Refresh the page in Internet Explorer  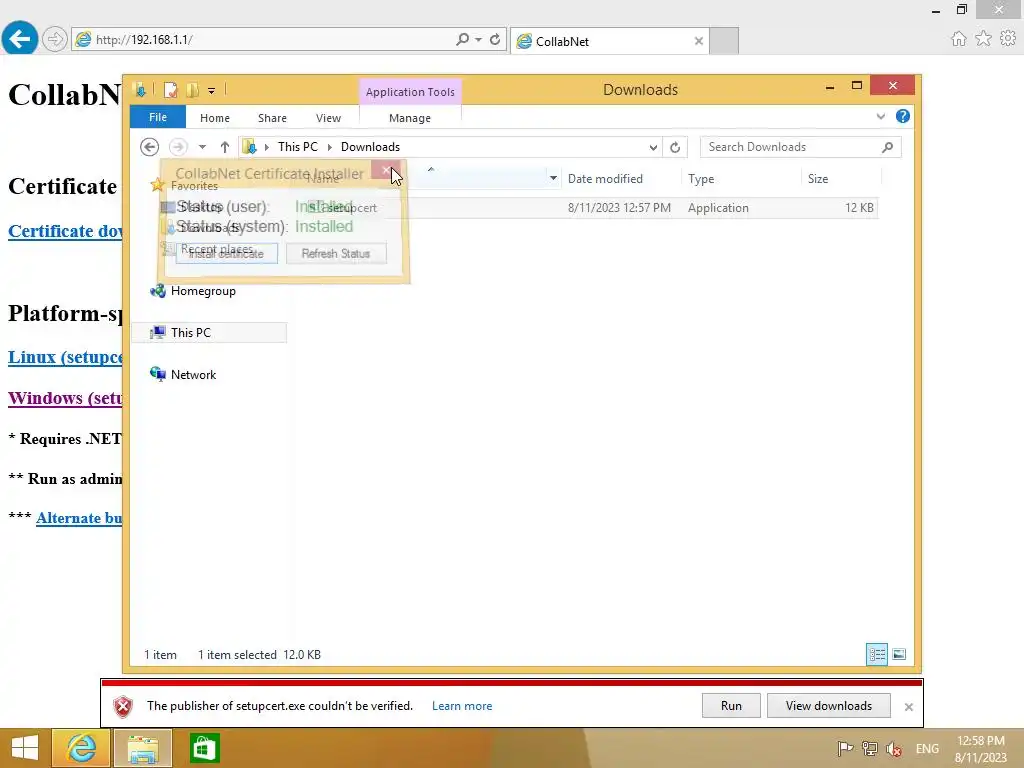click(495, 39)
